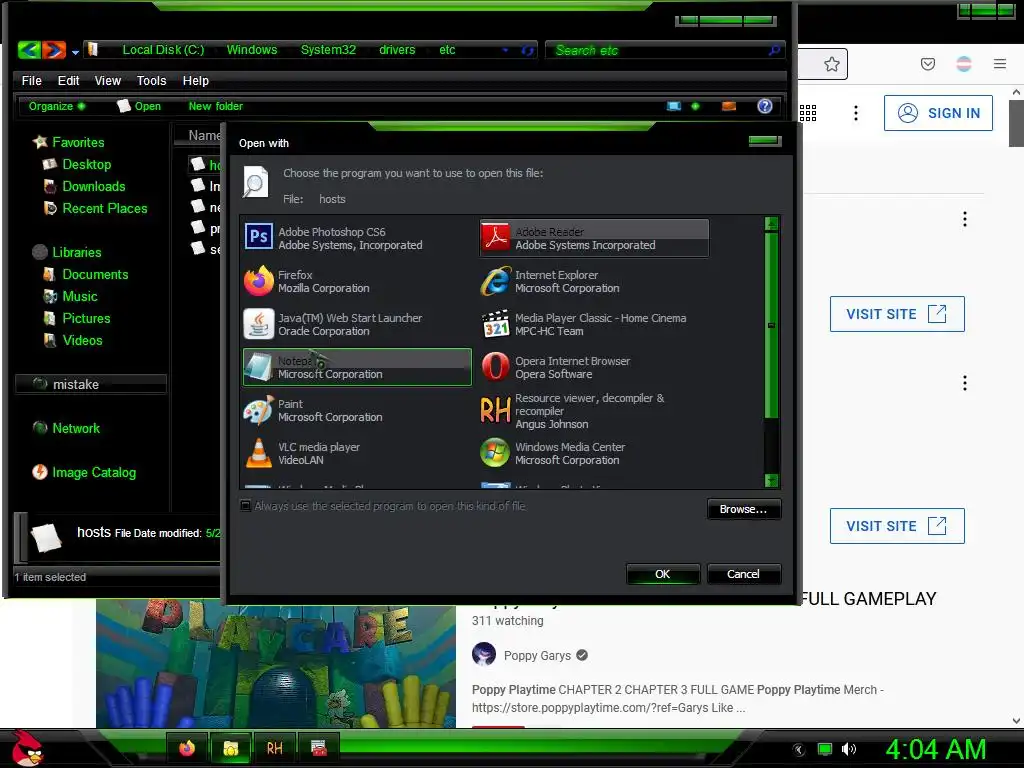
Task: Open the recent locations dropdown arrow
Action: click(x=75, y=52)
